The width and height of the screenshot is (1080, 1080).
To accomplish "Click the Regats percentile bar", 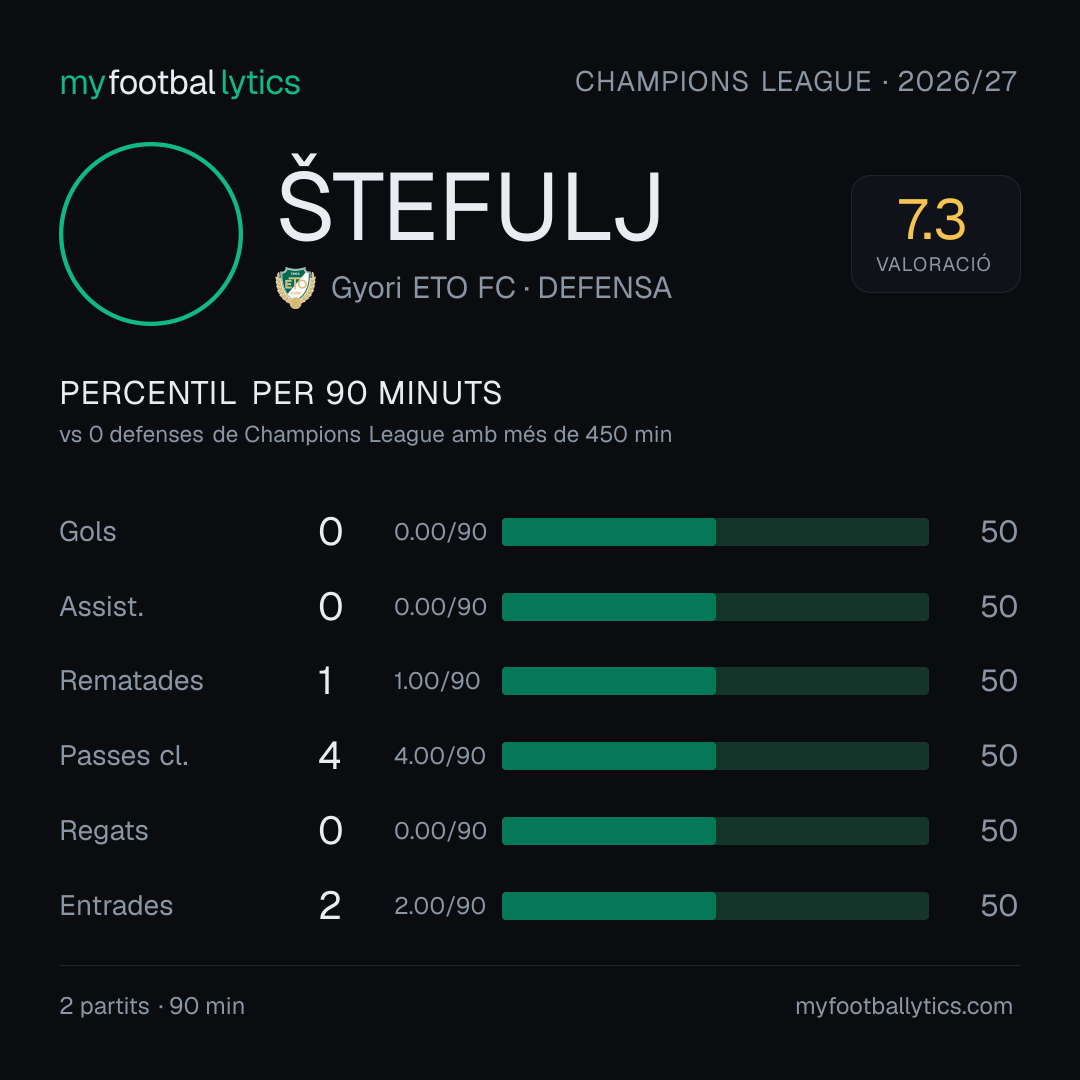I will tap(715, 831).
